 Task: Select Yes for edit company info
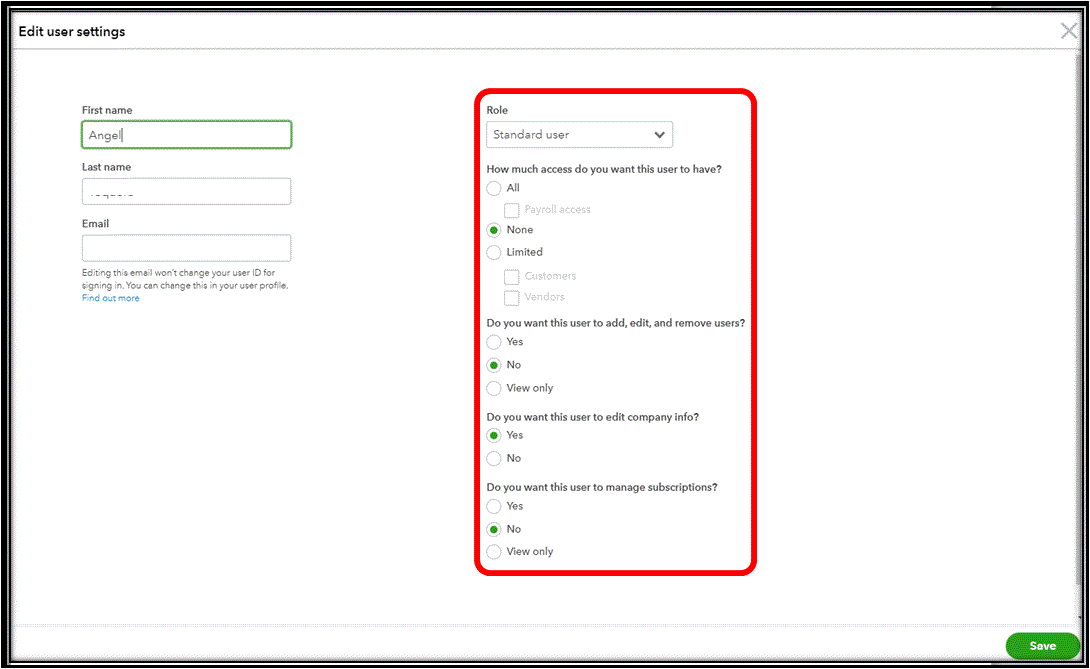[x=494, y=435]
